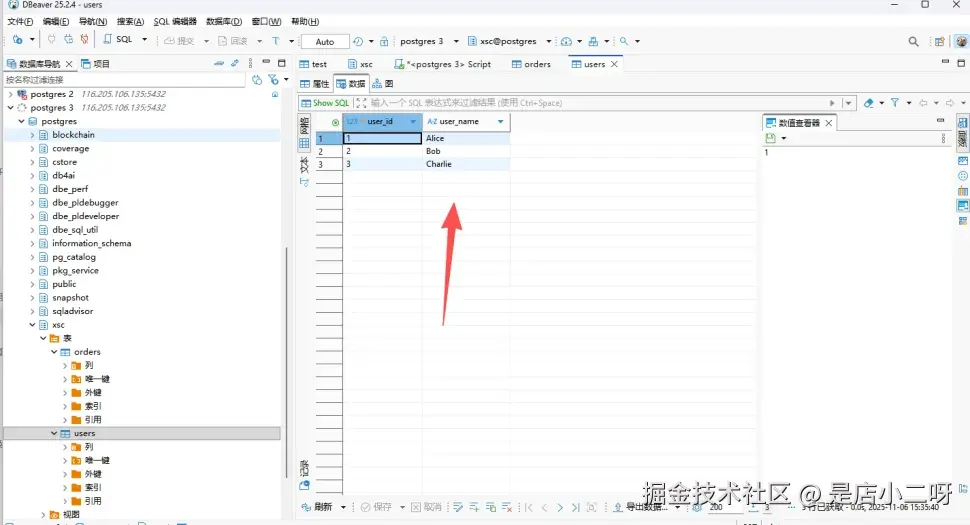The image size is (970, 525).
Task: Open the postgres 3 connection selector
Action: point(428,41)
